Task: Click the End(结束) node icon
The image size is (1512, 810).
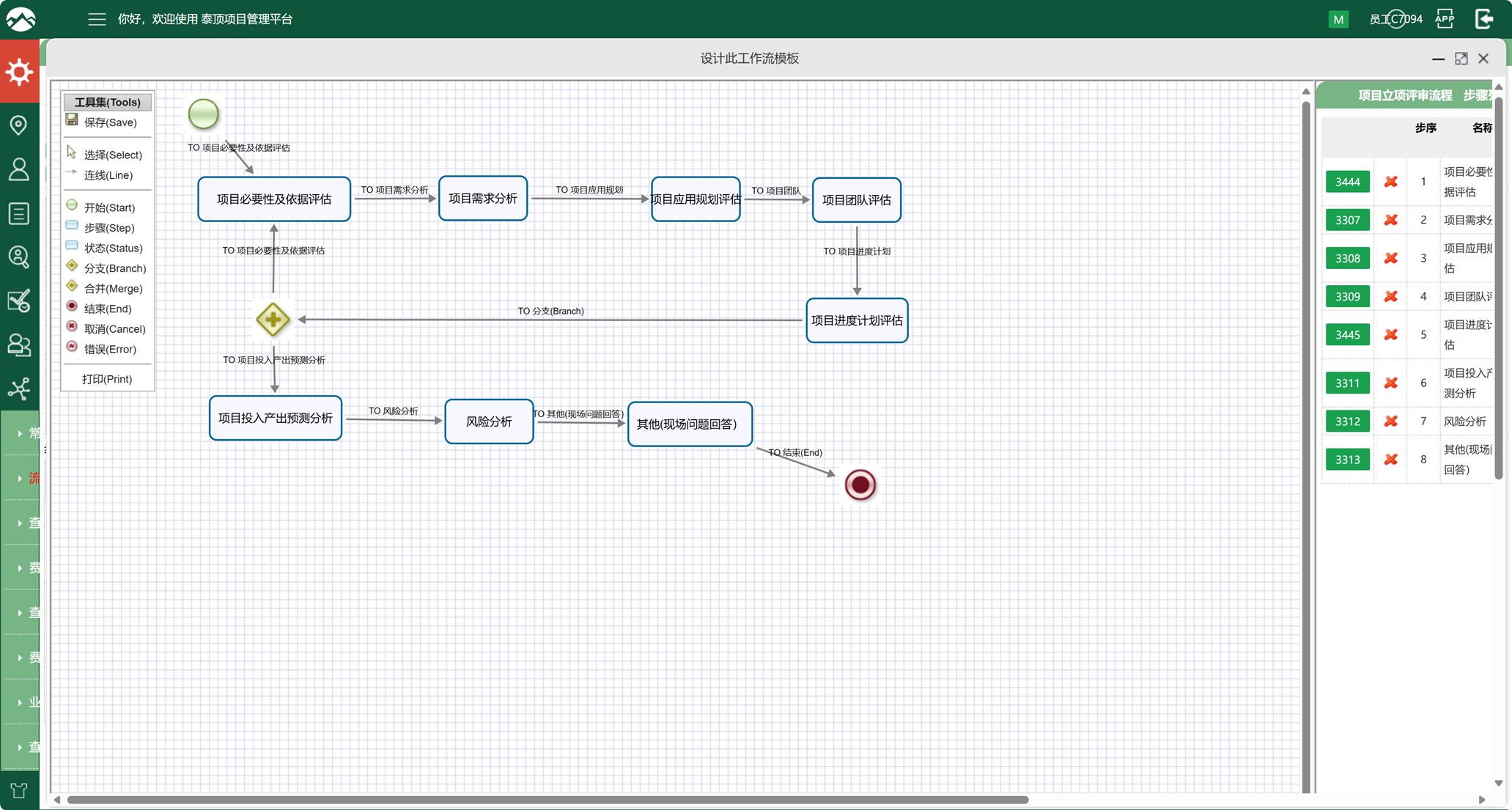Action: click(71, 307)
